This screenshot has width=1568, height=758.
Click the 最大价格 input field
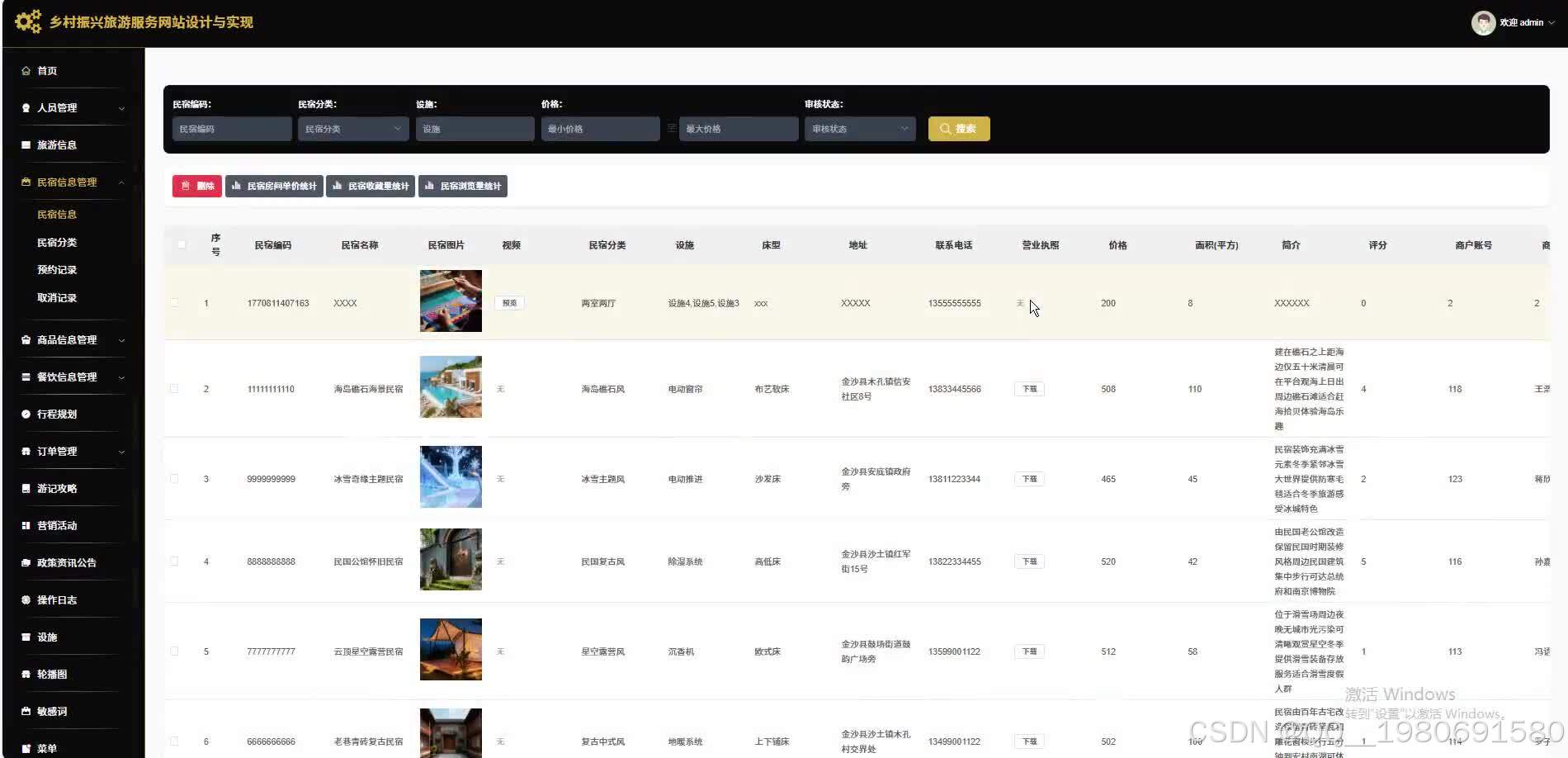(x=739, y=129)
